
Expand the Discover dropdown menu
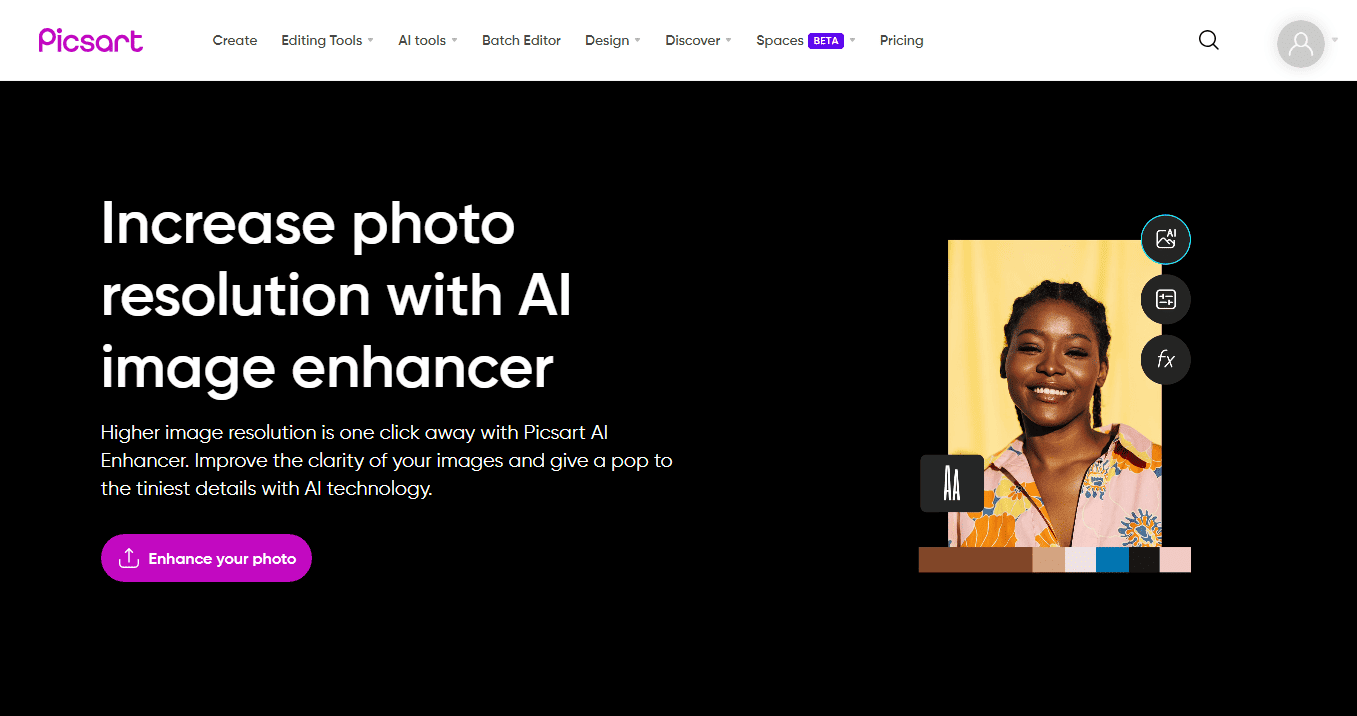pos(698,41)
